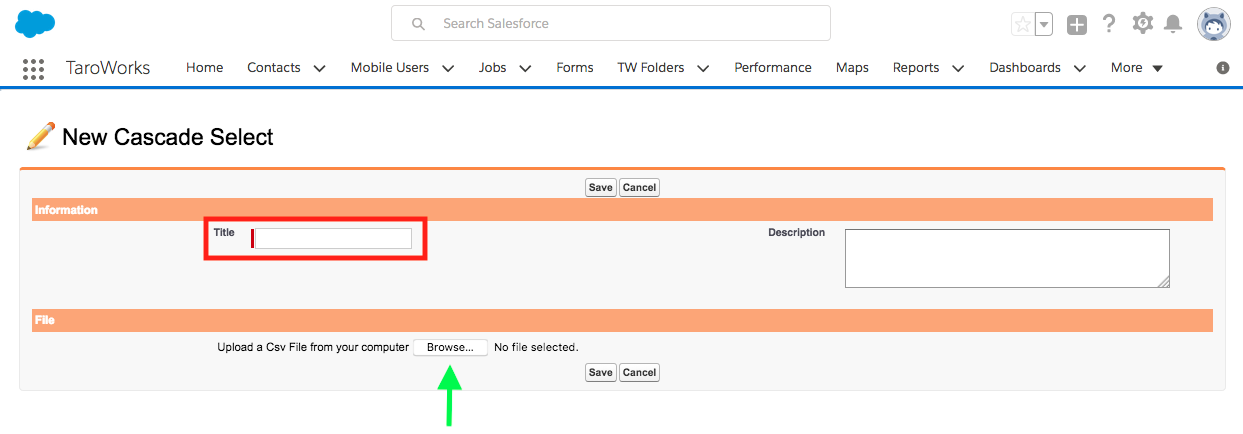Click the top Cancel button
The width and height of the screenshot is (1243, 434).
pos(639,187)
